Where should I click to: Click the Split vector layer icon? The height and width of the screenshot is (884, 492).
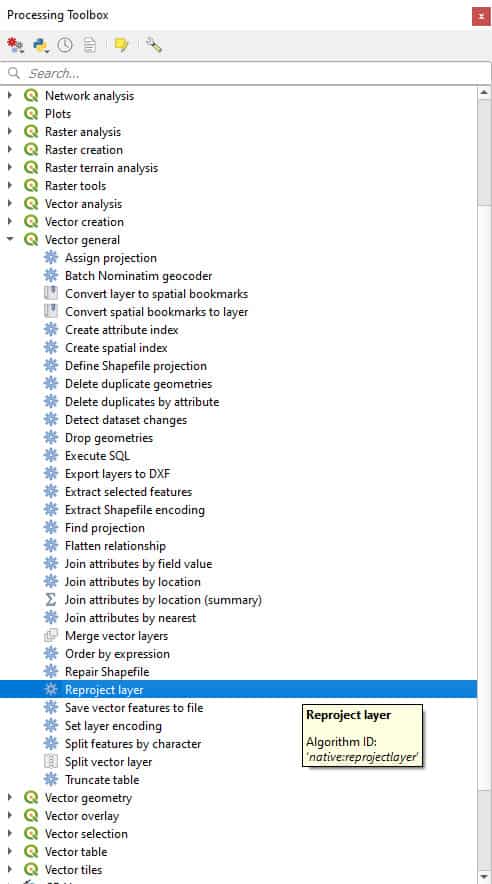51,762
